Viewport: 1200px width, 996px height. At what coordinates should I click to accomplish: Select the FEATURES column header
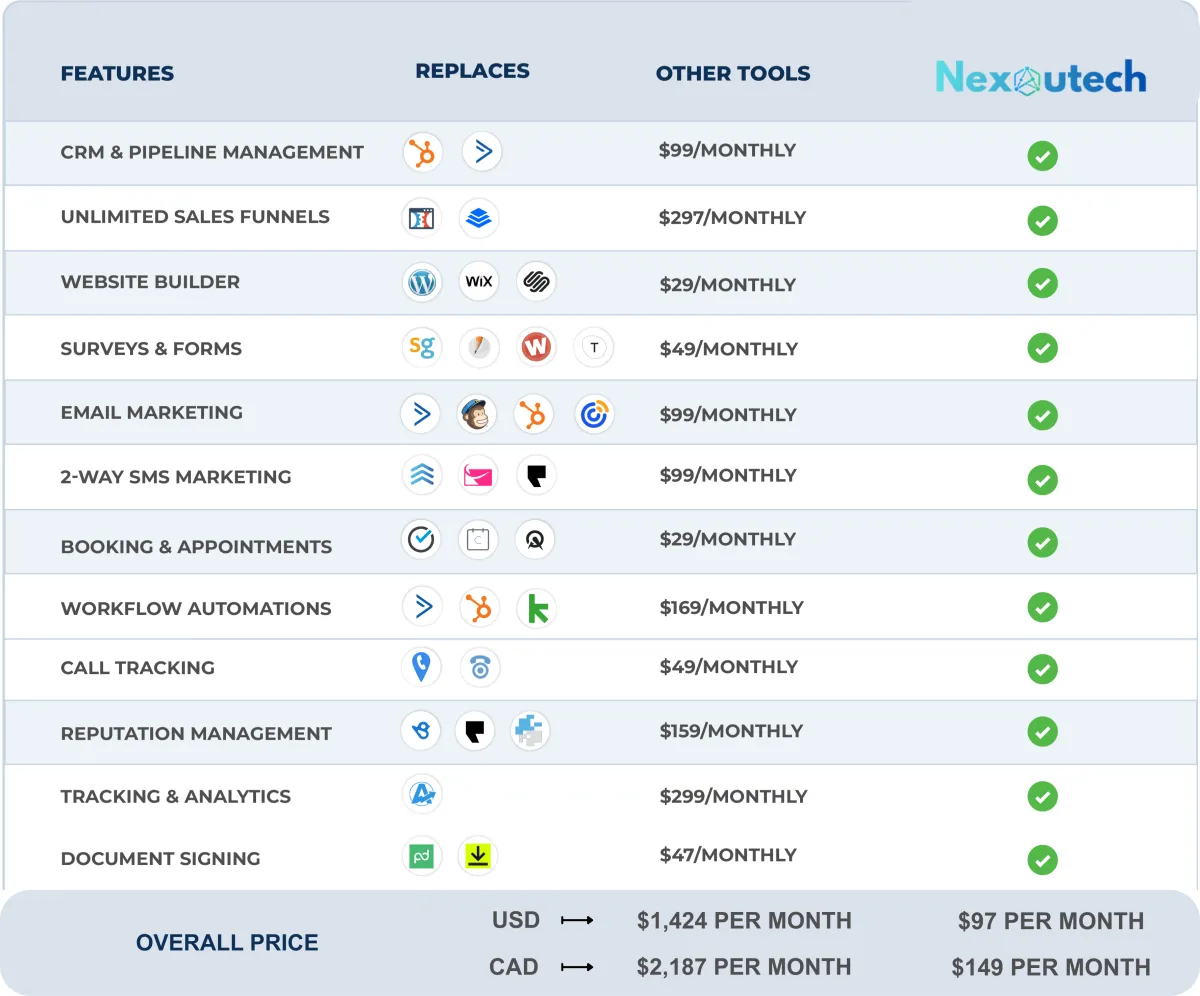click(x=117, y=74)
